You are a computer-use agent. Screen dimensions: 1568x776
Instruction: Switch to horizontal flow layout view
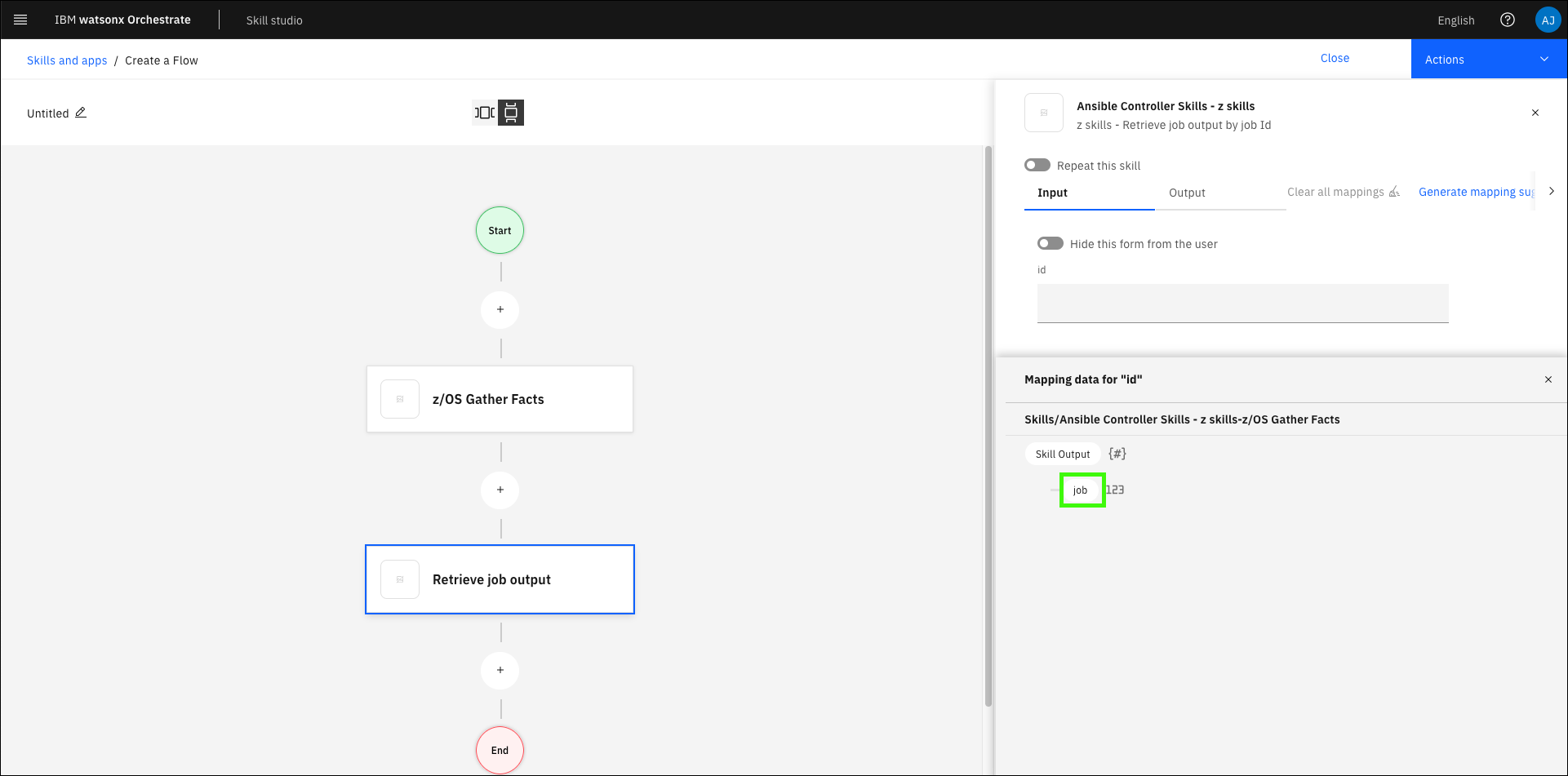485,113
